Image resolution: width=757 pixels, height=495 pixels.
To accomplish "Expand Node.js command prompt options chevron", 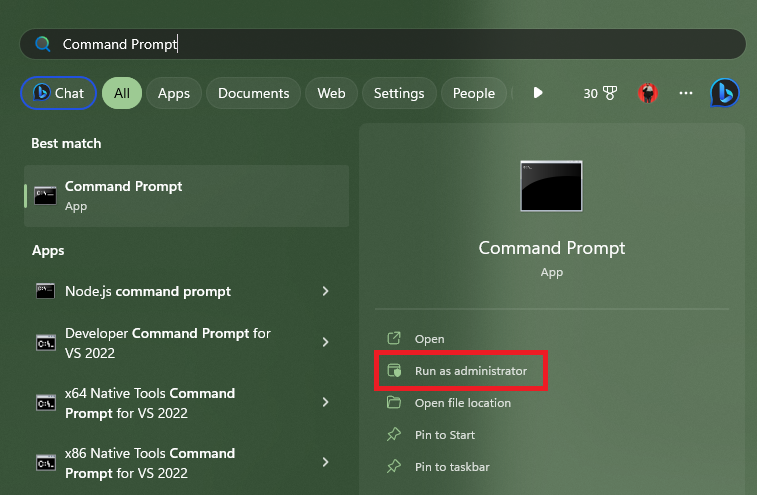I will coord(326,291).
